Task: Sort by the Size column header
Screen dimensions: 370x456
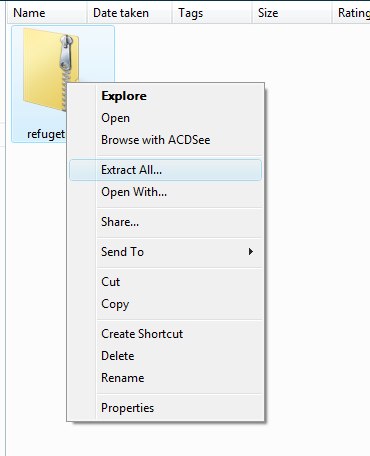Action: pos(292,13)
